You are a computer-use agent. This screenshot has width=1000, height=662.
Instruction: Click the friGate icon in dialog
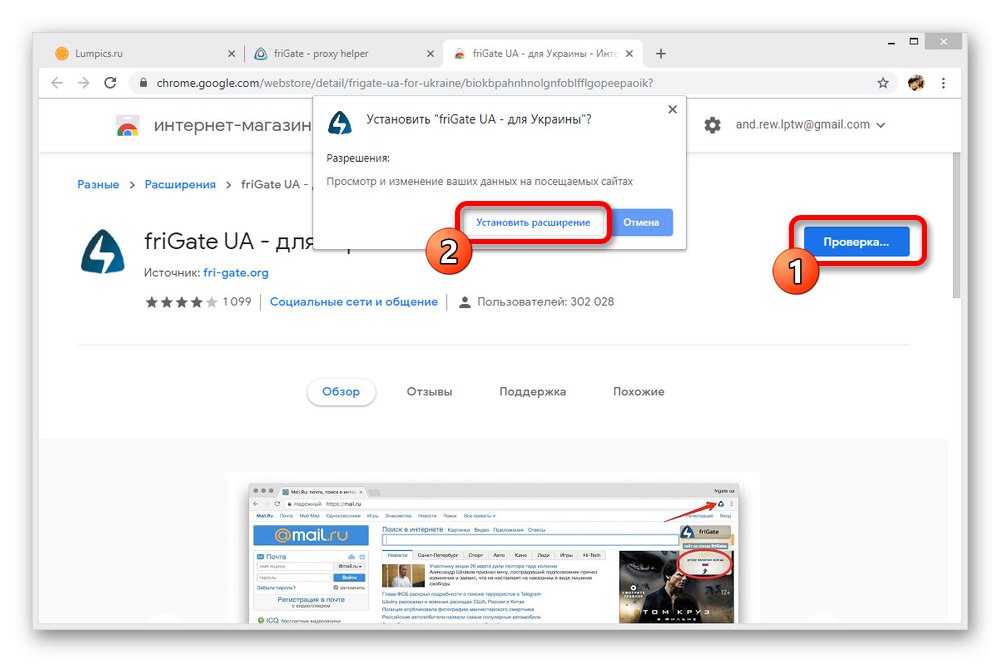pos(339,122)
